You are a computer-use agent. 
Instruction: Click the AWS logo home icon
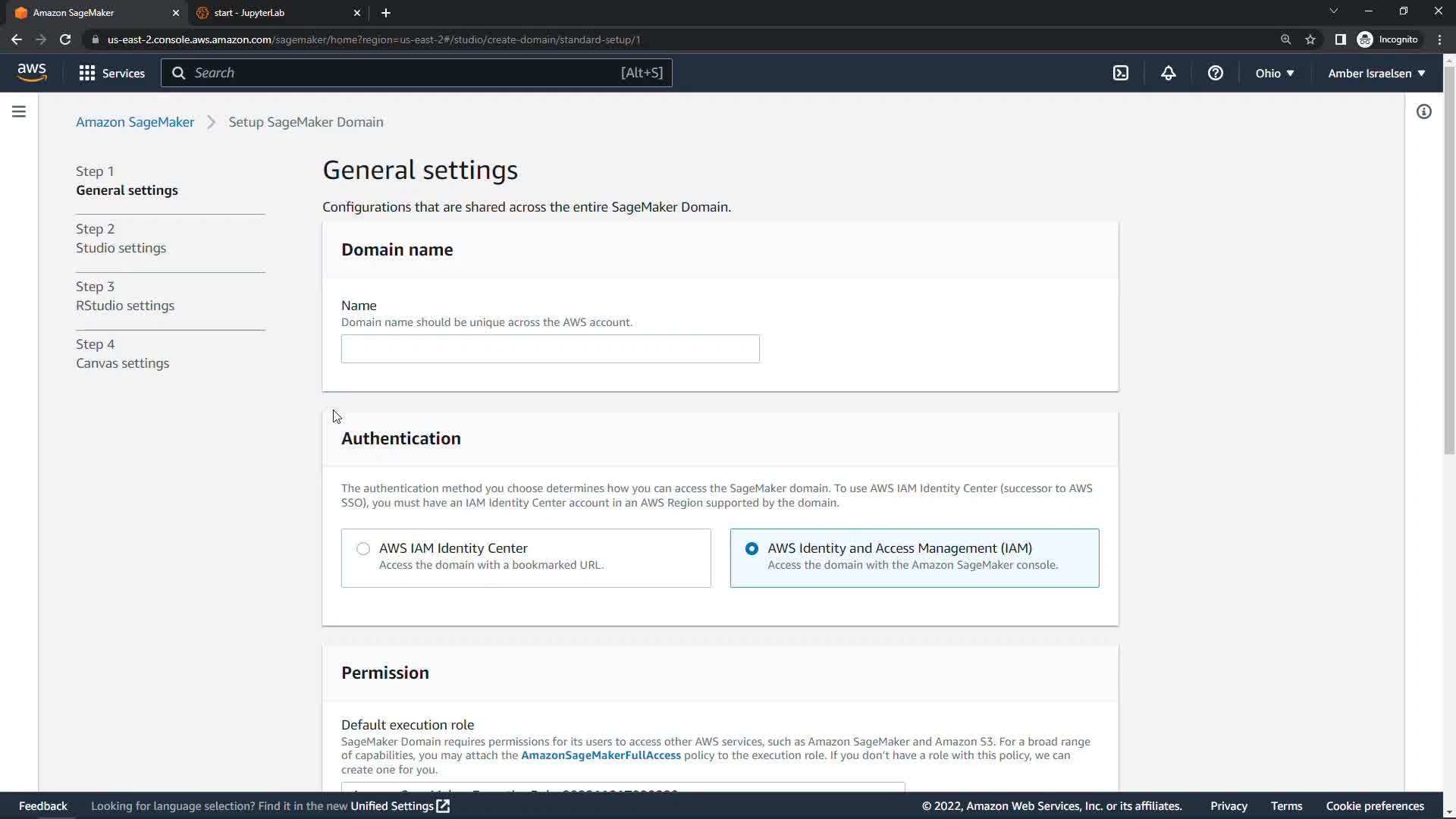pyautogui.click(x=32, y=72)
